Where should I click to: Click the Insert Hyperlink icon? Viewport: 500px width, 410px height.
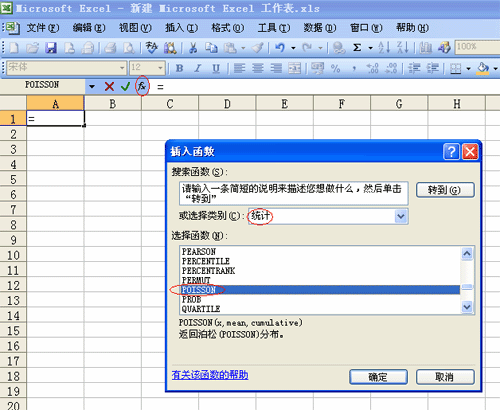tap(339, 48)
